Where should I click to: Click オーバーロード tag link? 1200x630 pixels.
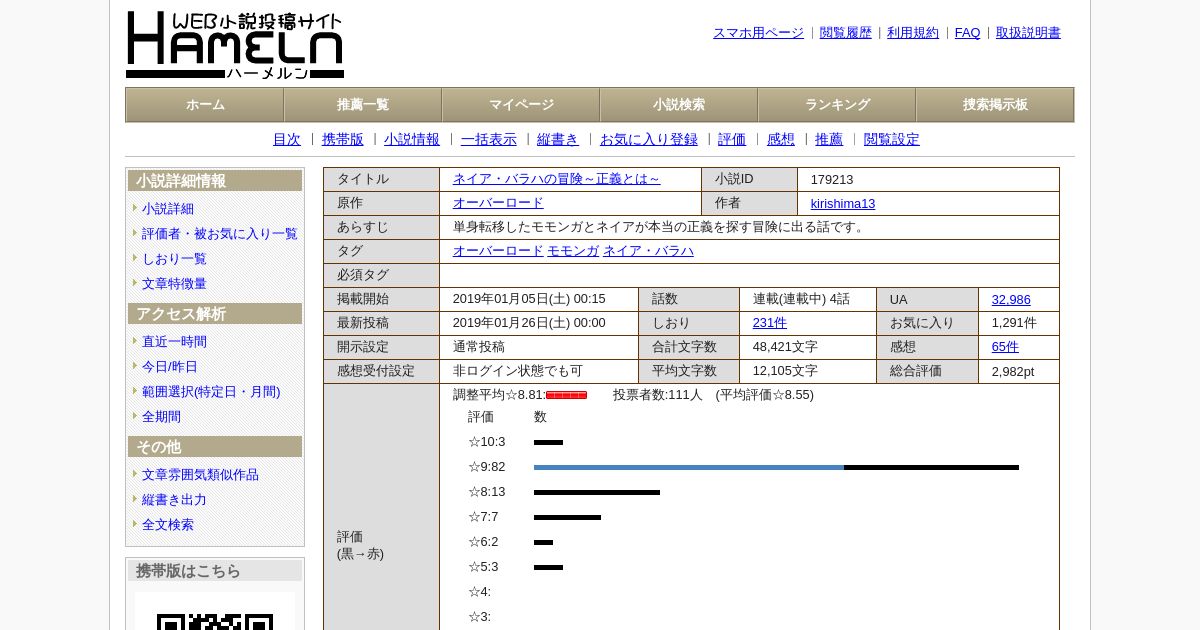click(x=498, y=251)
